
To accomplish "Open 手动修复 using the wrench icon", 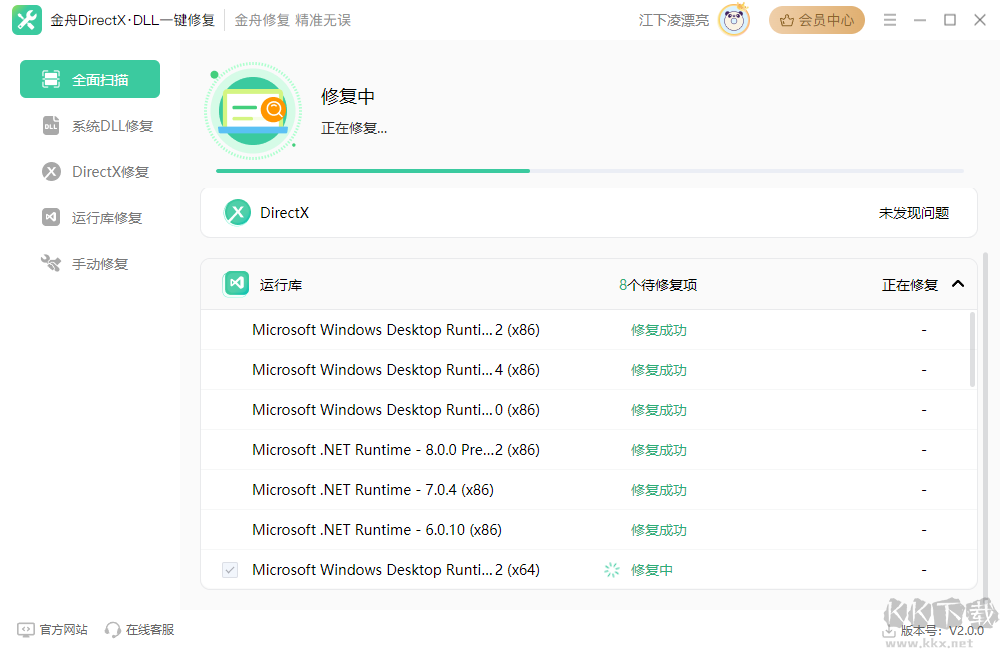I will coord(51,263).
